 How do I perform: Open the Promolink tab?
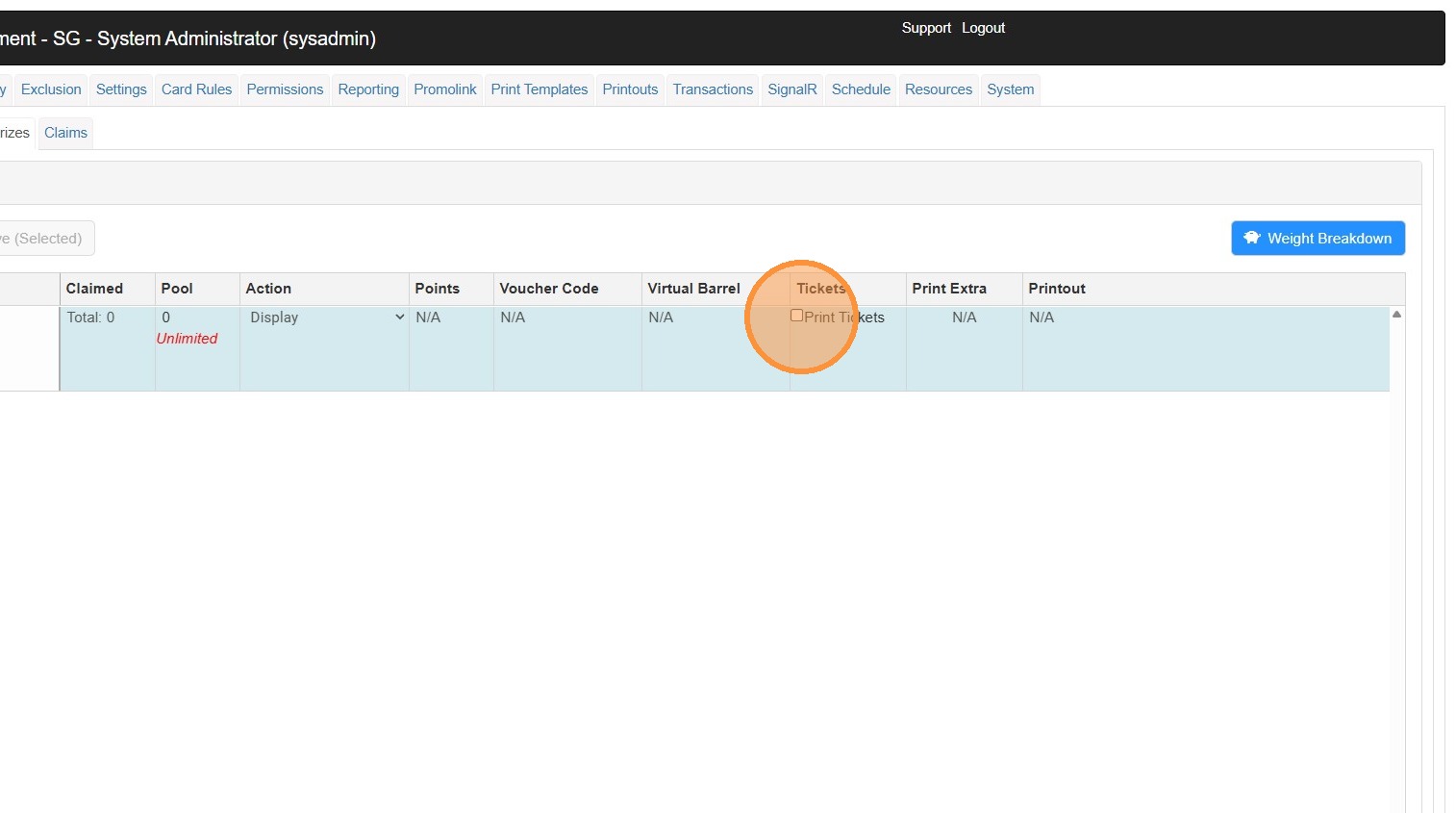[445, 89]
